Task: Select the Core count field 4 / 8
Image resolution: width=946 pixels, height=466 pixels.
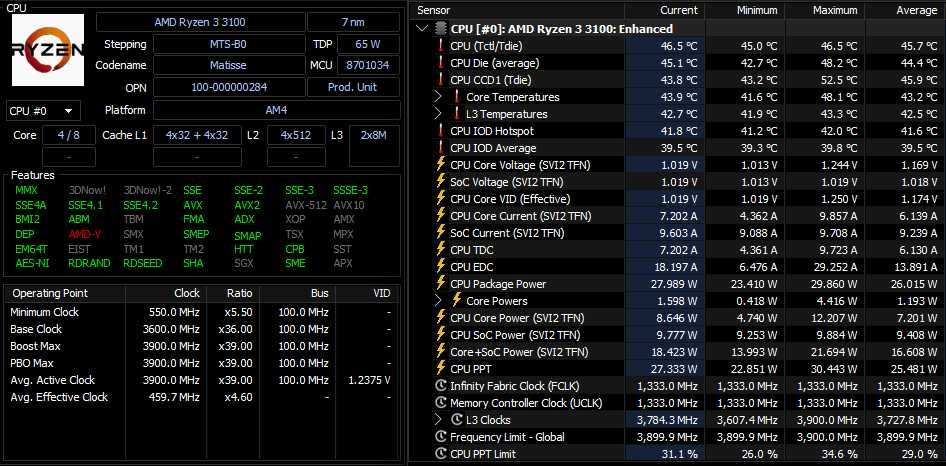Action: point(69,135)
